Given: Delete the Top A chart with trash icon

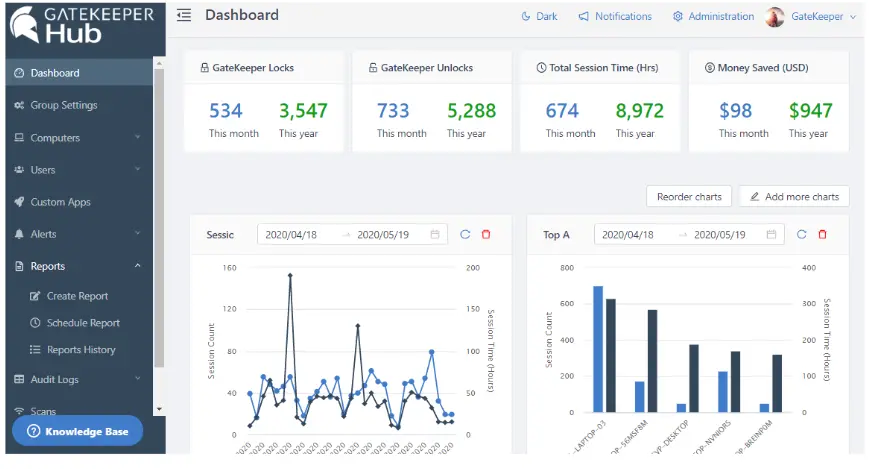Looking at the screenshot, I should click(x=822, y=234).
